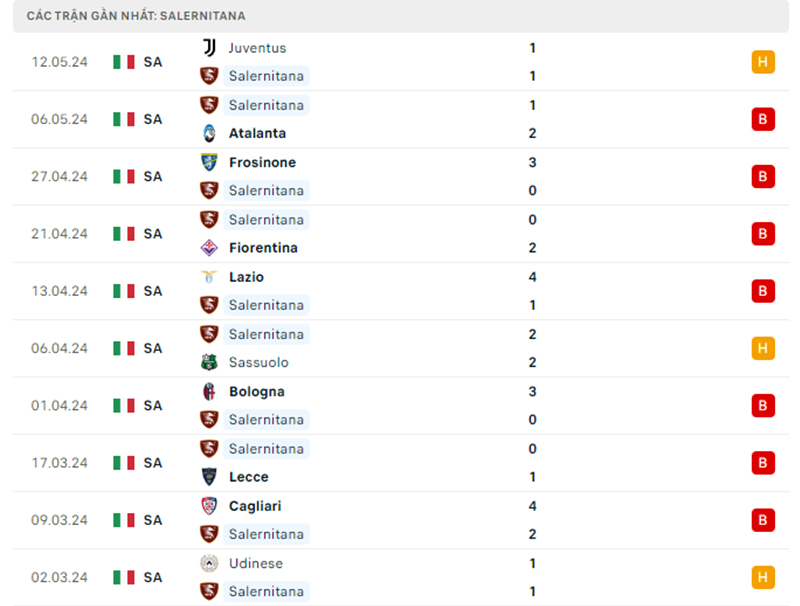Select the Atalanta team logo
This screenshot has width=800, height=606.
coord(210,133)
